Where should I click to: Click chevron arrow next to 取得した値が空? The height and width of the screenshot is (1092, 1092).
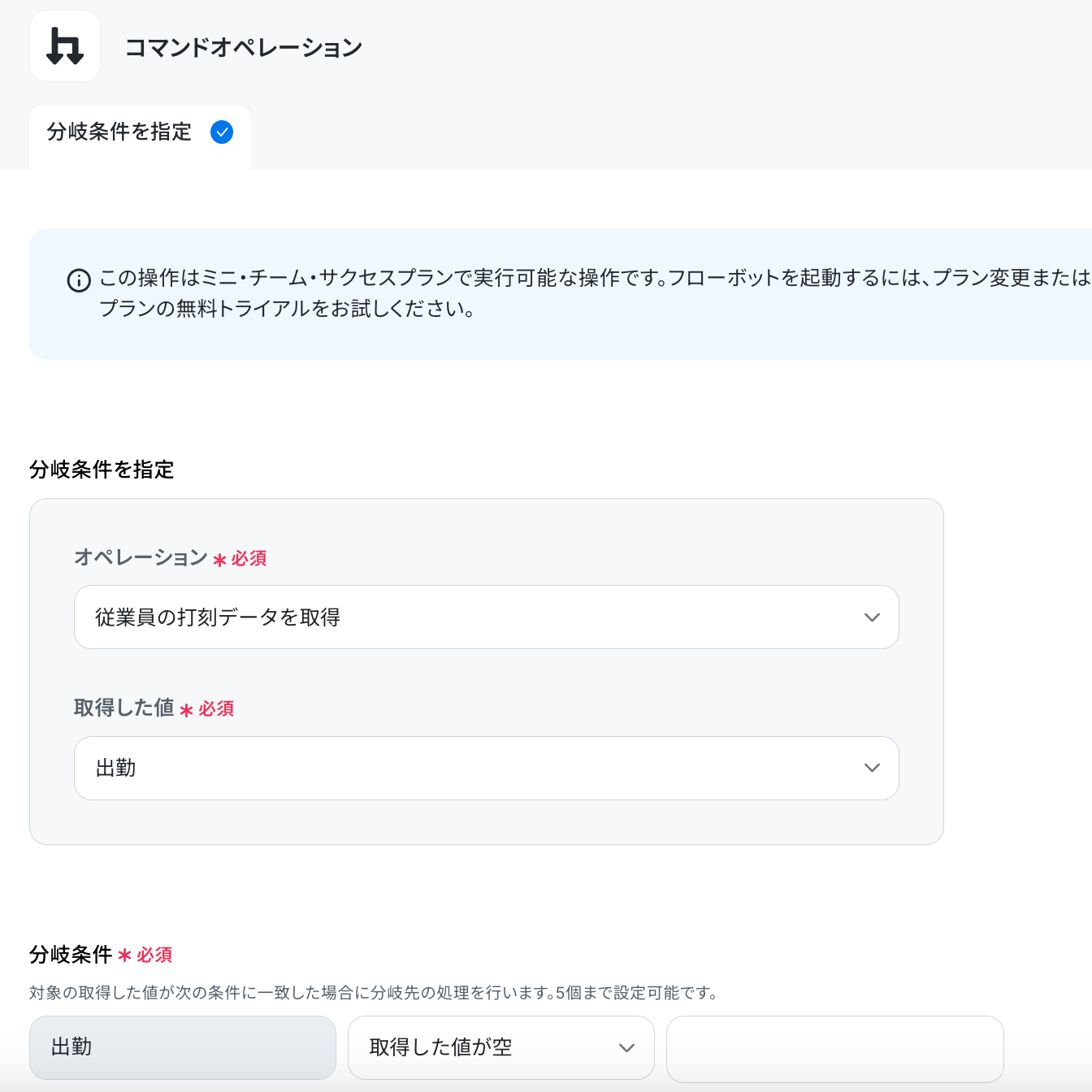(x=626, y=1048)
